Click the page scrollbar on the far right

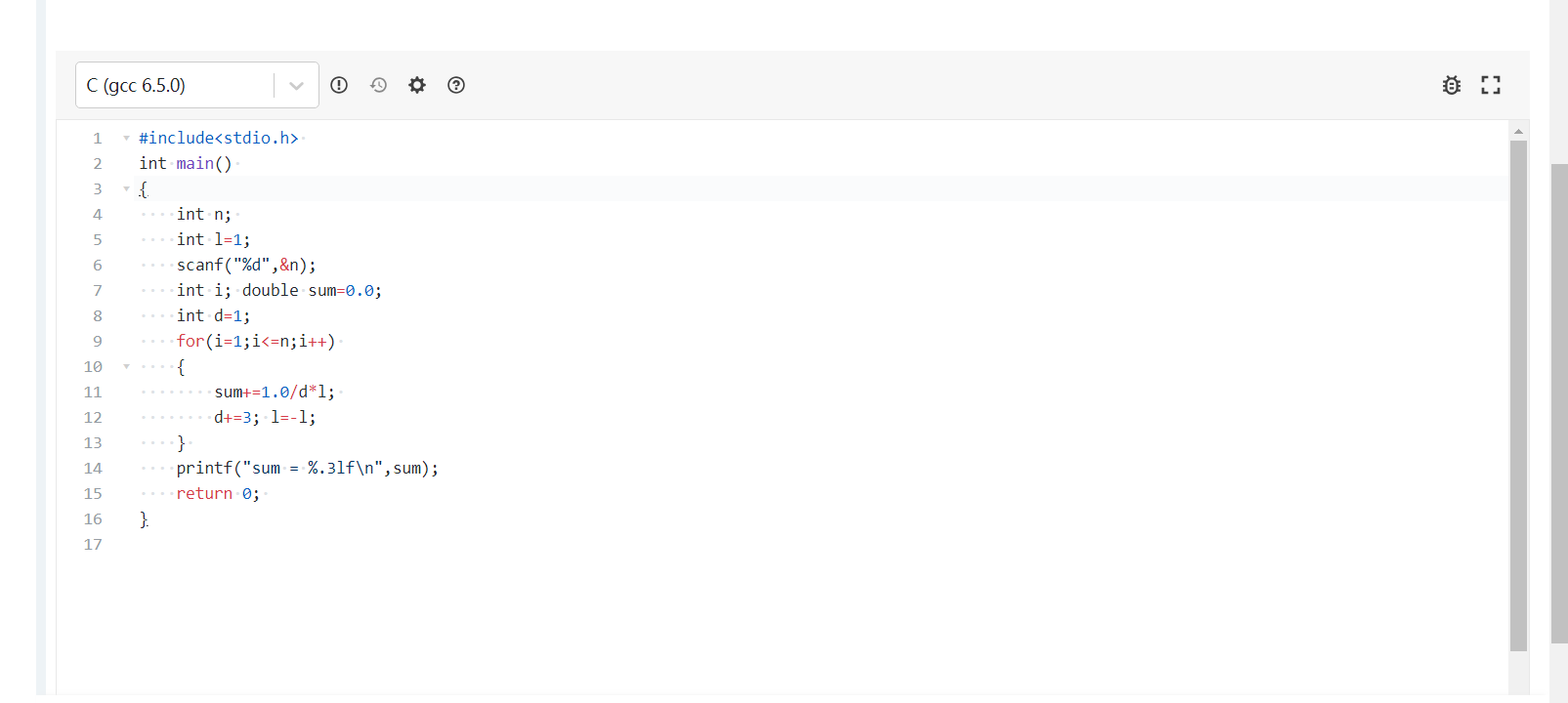[1558, 400]
